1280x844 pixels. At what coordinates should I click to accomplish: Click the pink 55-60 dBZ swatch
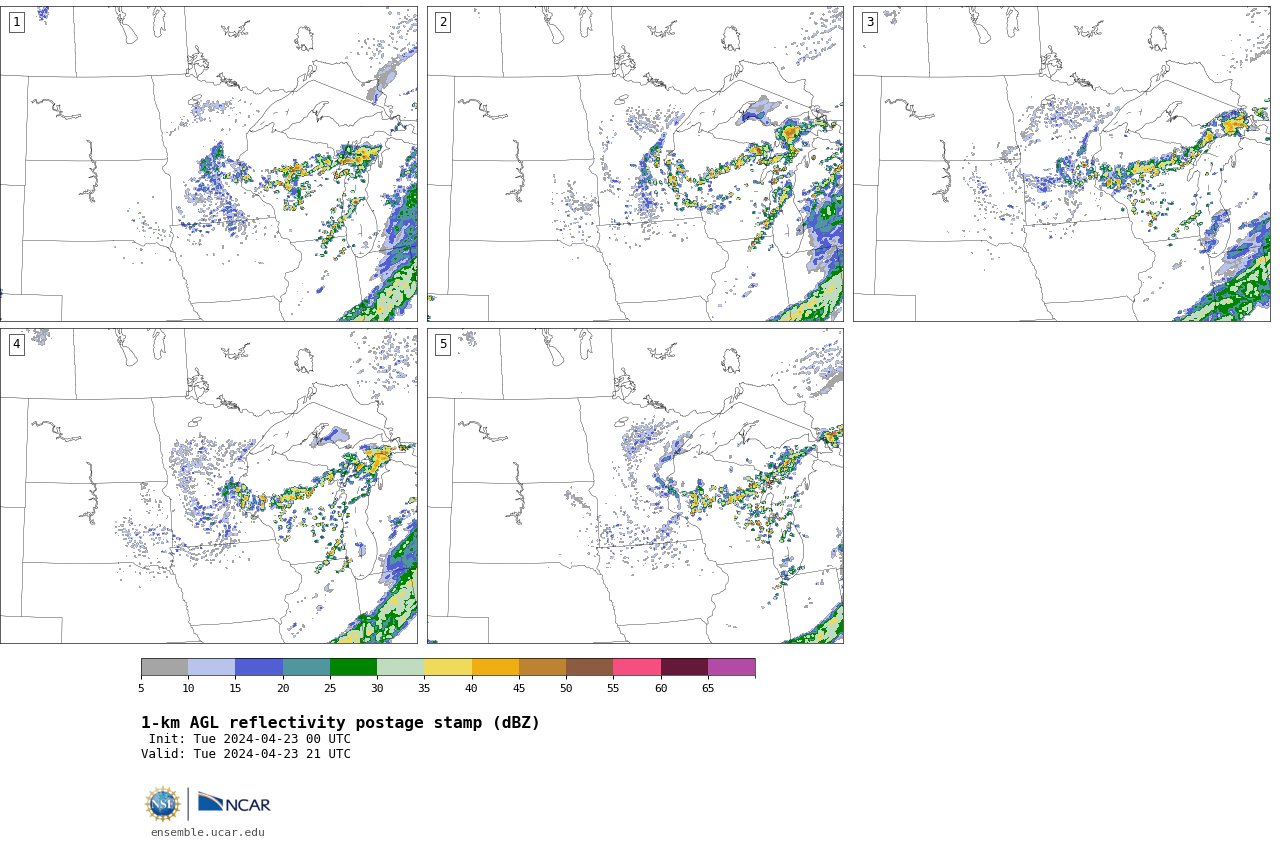[637, 667]
